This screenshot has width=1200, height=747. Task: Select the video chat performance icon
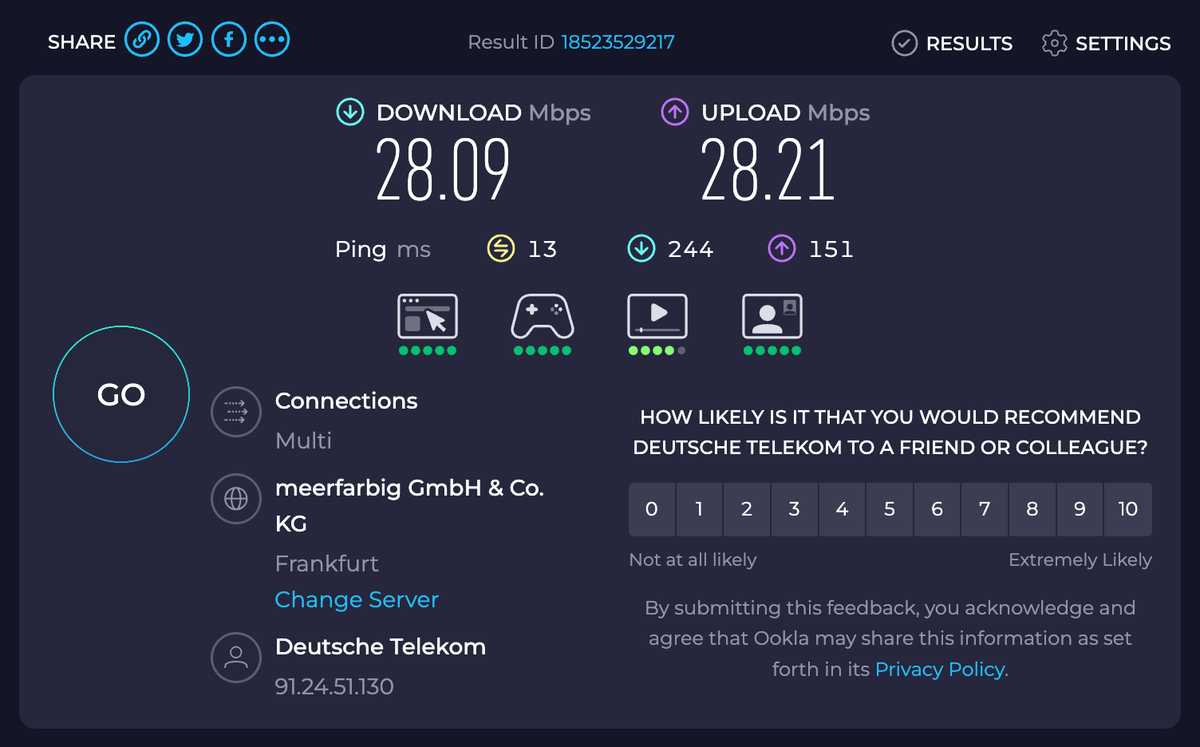(x=772, y=317)
